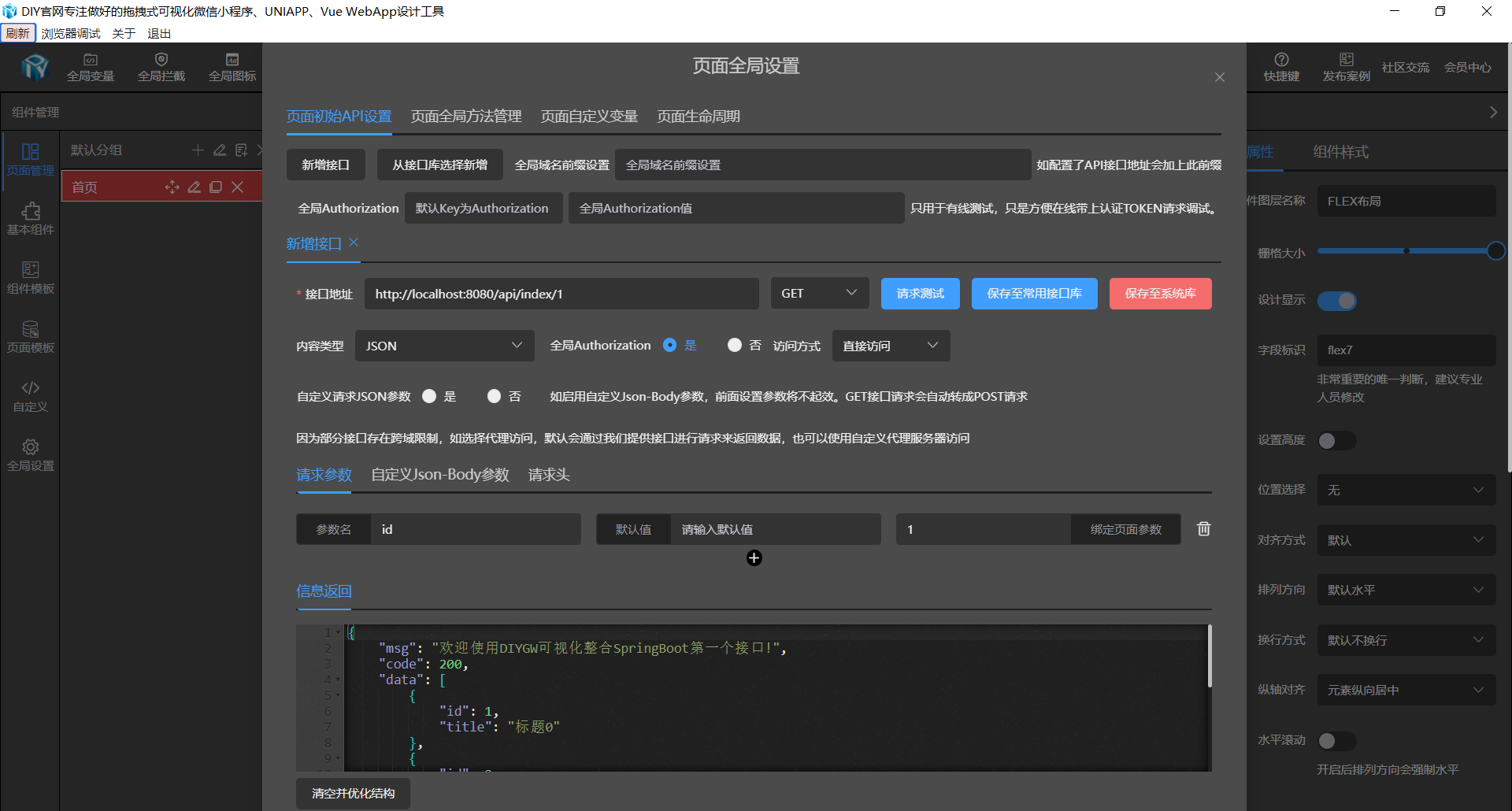Click plus icon beside 默认分组
The height and width of the screenshot is (811, 1512).
pos(198,150)
